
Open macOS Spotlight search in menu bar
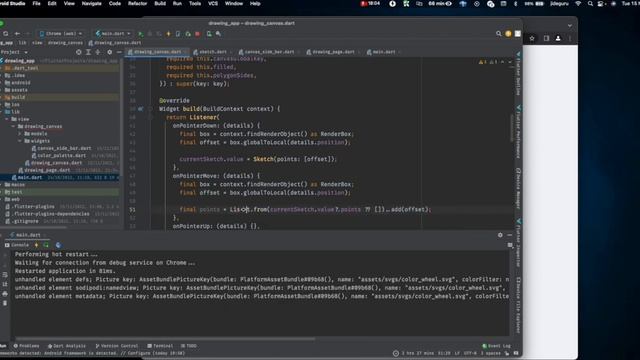(x=590, y=4)
